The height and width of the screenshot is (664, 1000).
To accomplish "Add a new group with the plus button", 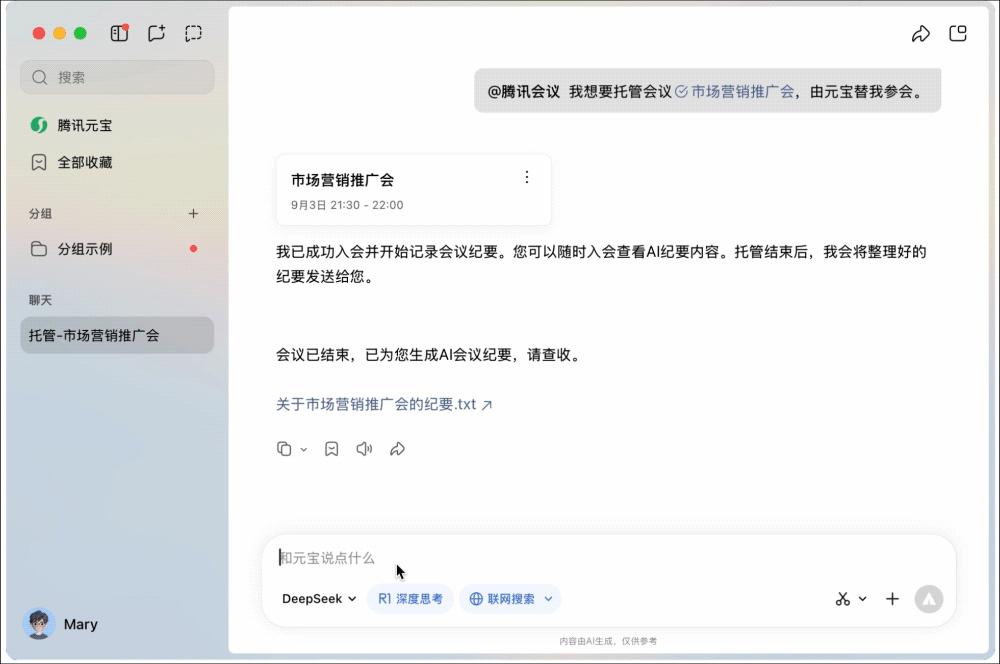I will click(193, 213).
